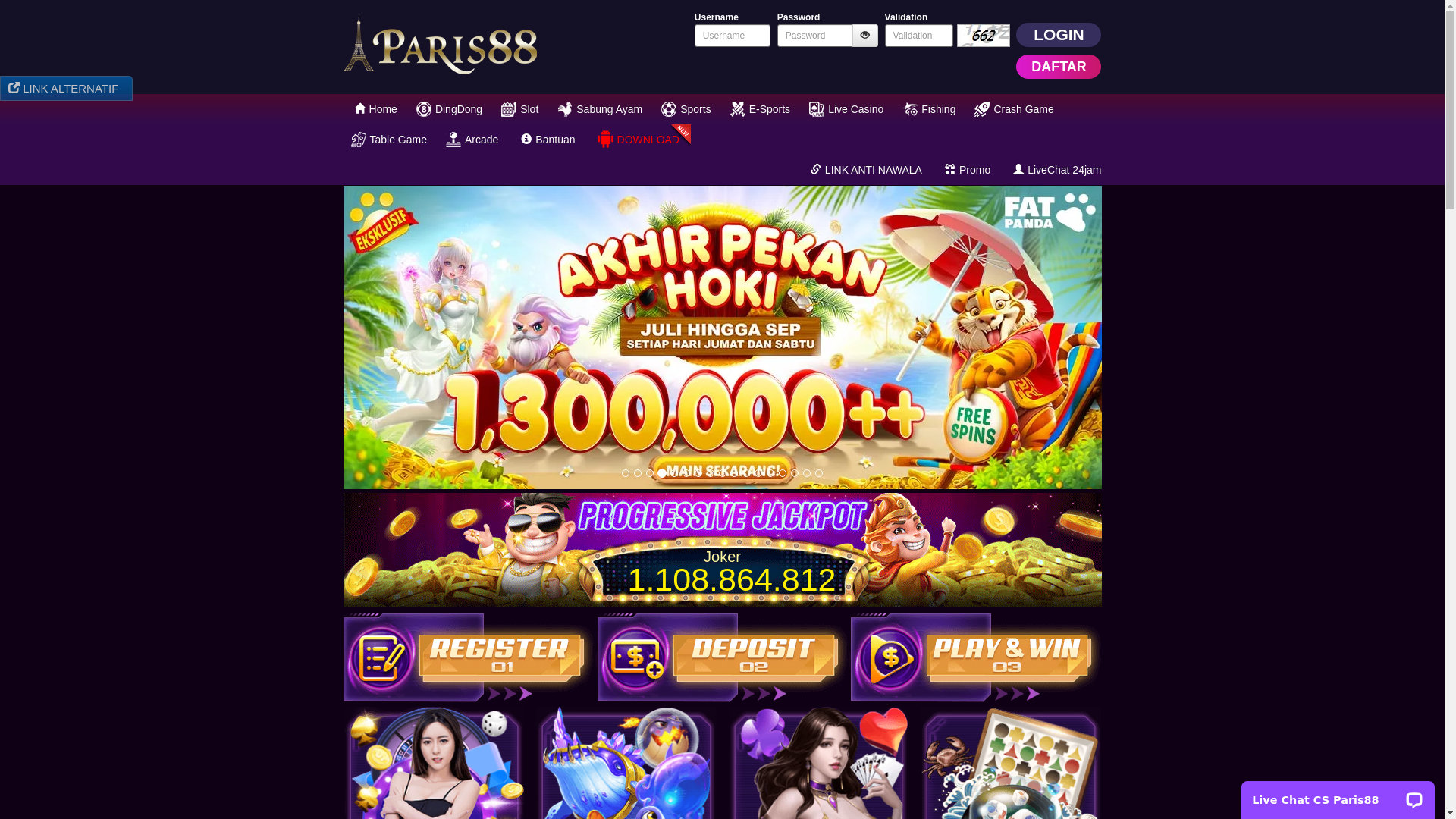Open the E-Sports section
This screenshot has width=1456, height=819.
[x=760, y=109]
